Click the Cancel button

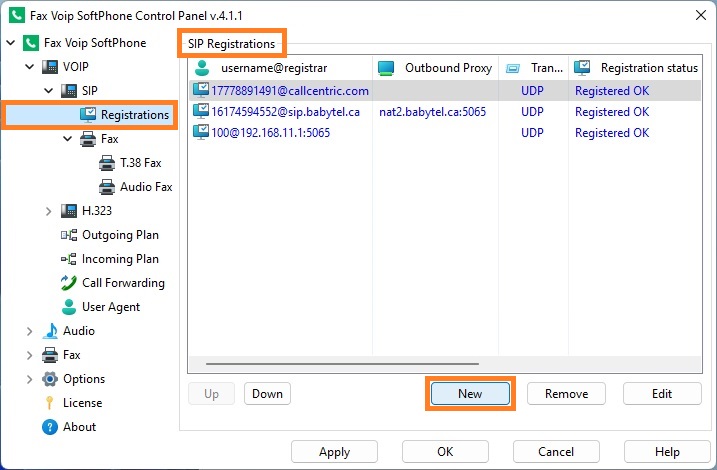[556, 452]
